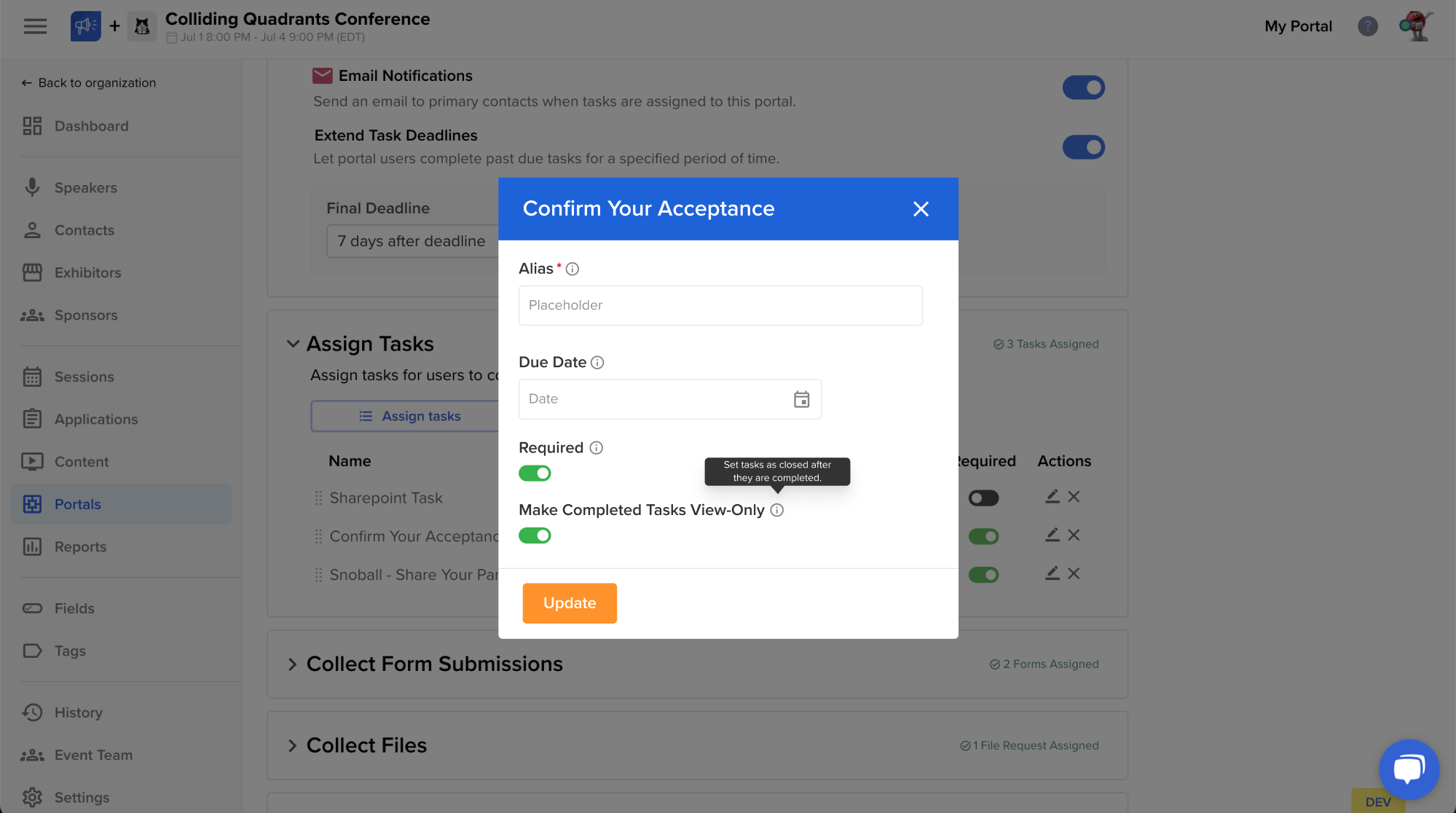Expand the Collect Form Submissions section
1456x813 pixels.
[292, 664]
